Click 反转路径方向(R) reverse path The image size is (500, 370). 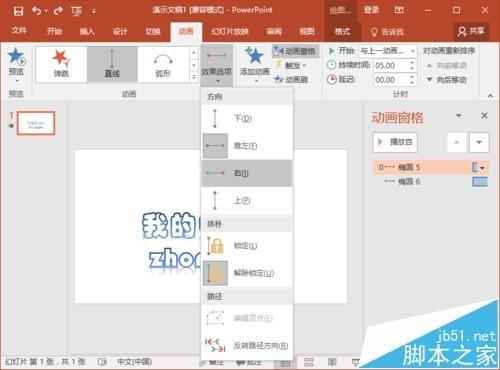[x=247, y=346]
